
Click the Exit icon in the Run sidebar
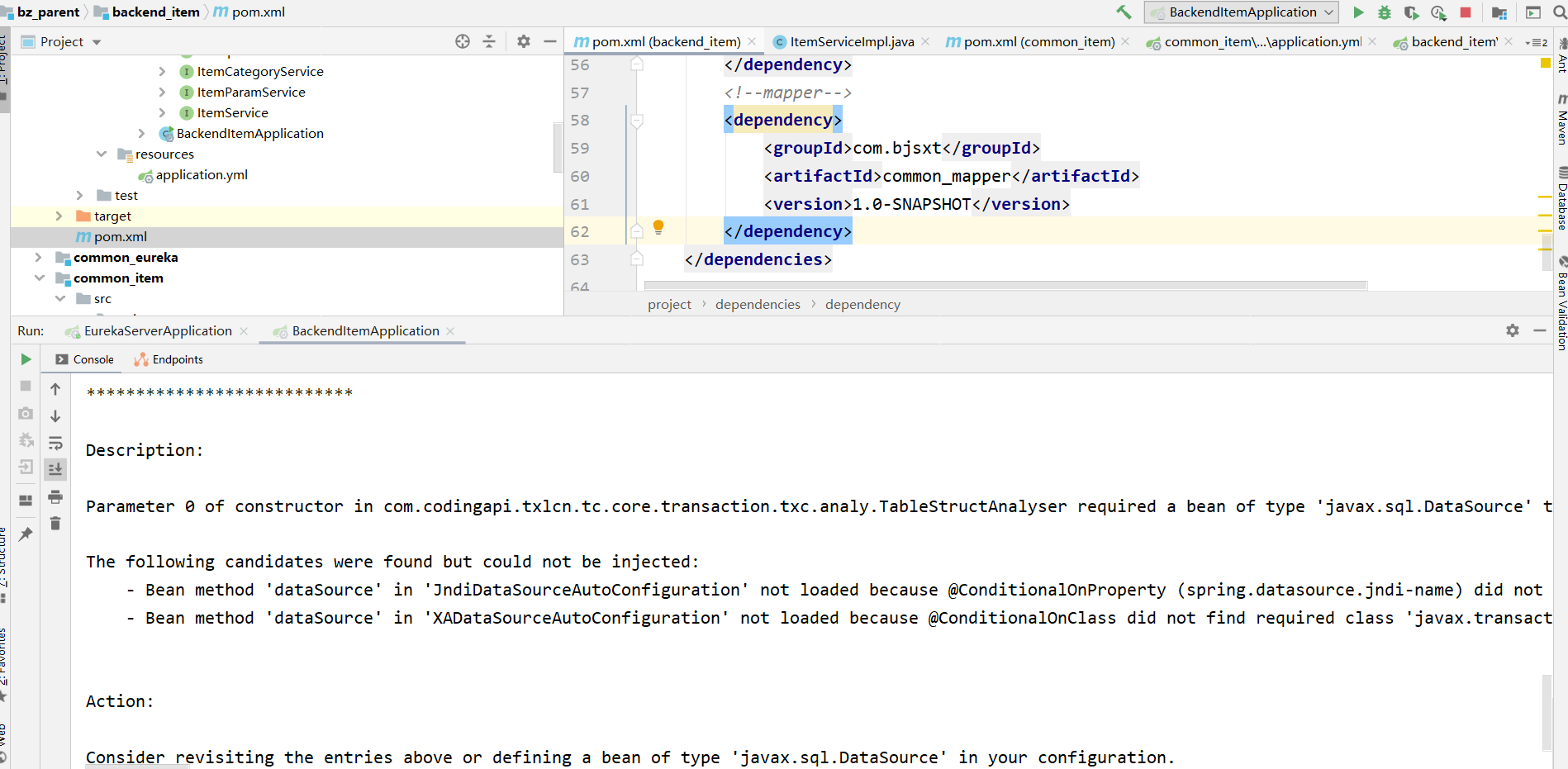click(26, 468)
